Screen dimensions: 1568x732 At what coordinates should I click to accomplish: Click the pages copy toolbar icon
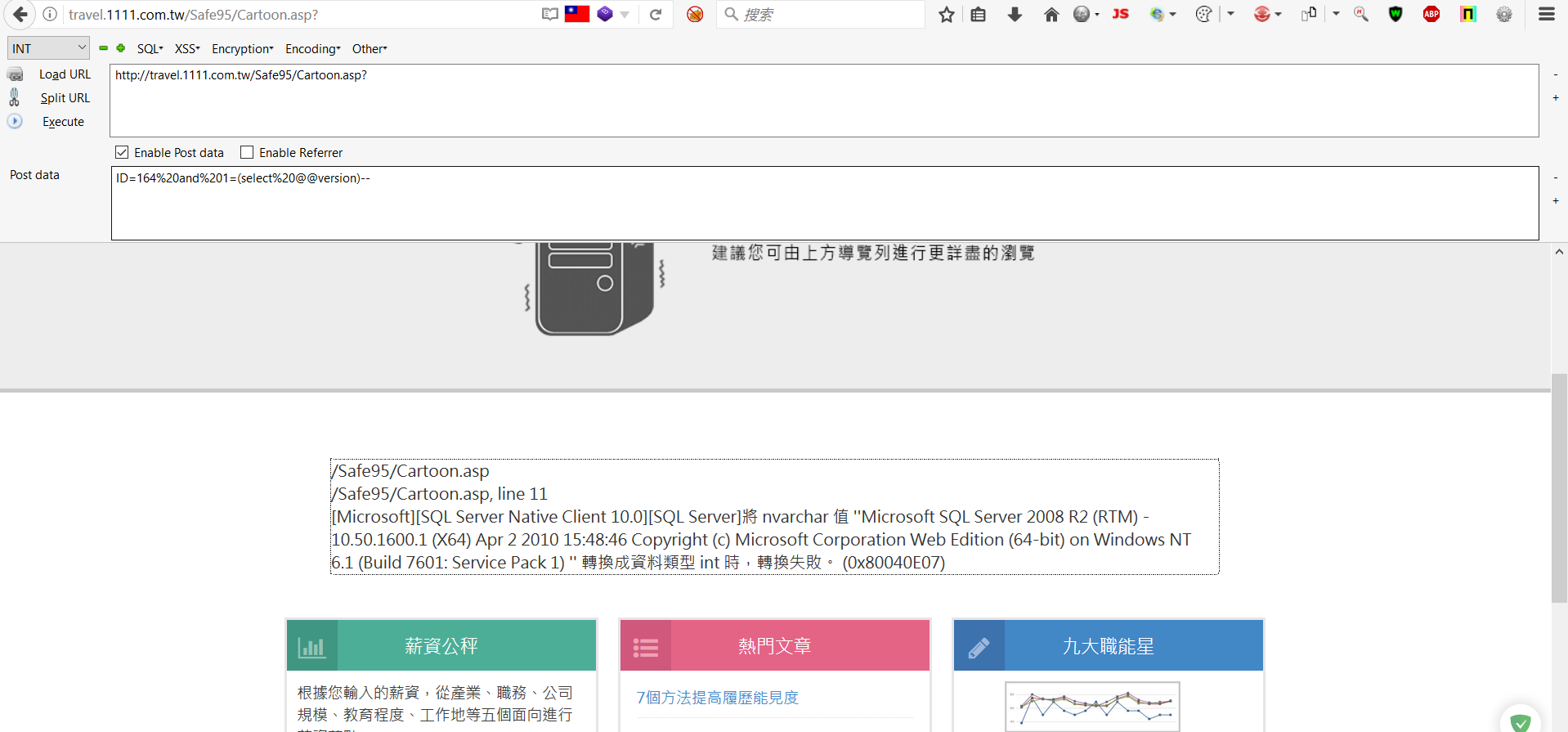(x=1309, y=14)
